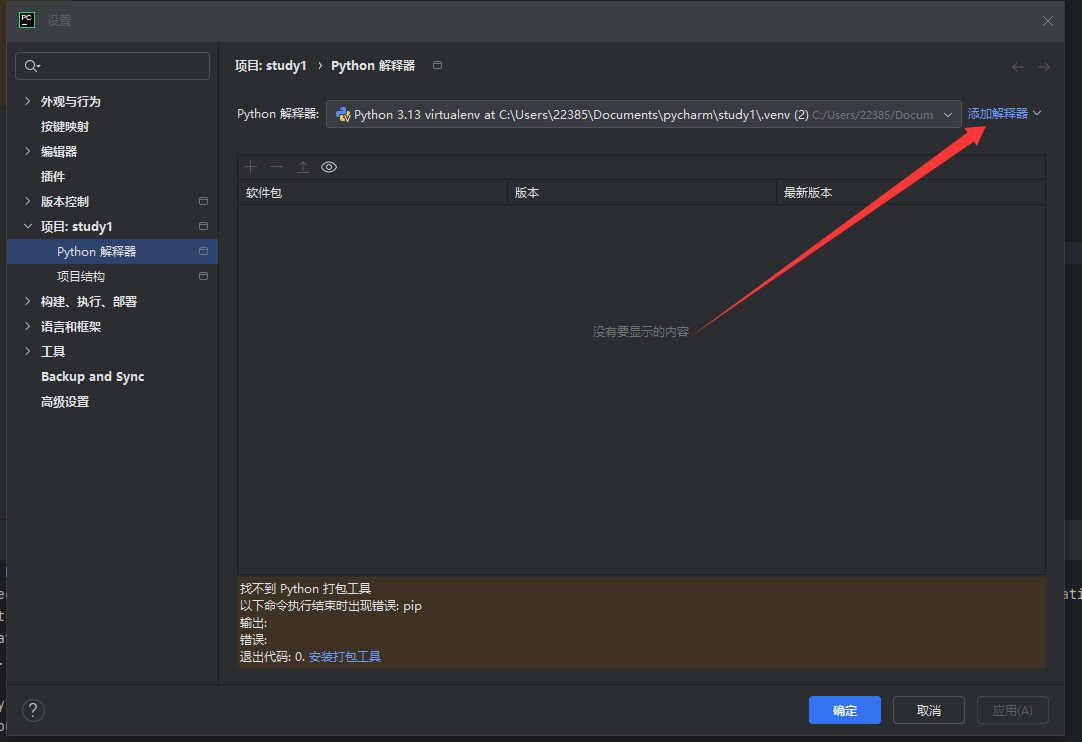Click the 软件包 column header
Screen dimensions: 1082x742
point(373,193)
